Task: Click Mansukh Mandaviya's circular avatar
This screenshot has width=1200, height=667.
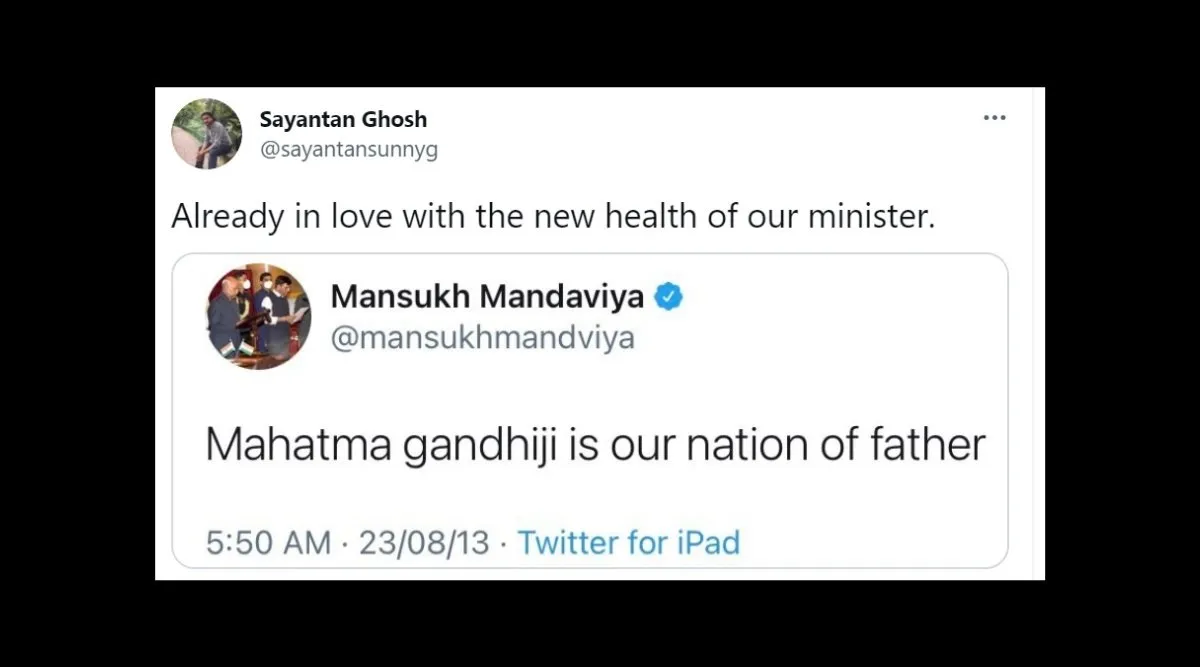Action: tap(259, 317)
